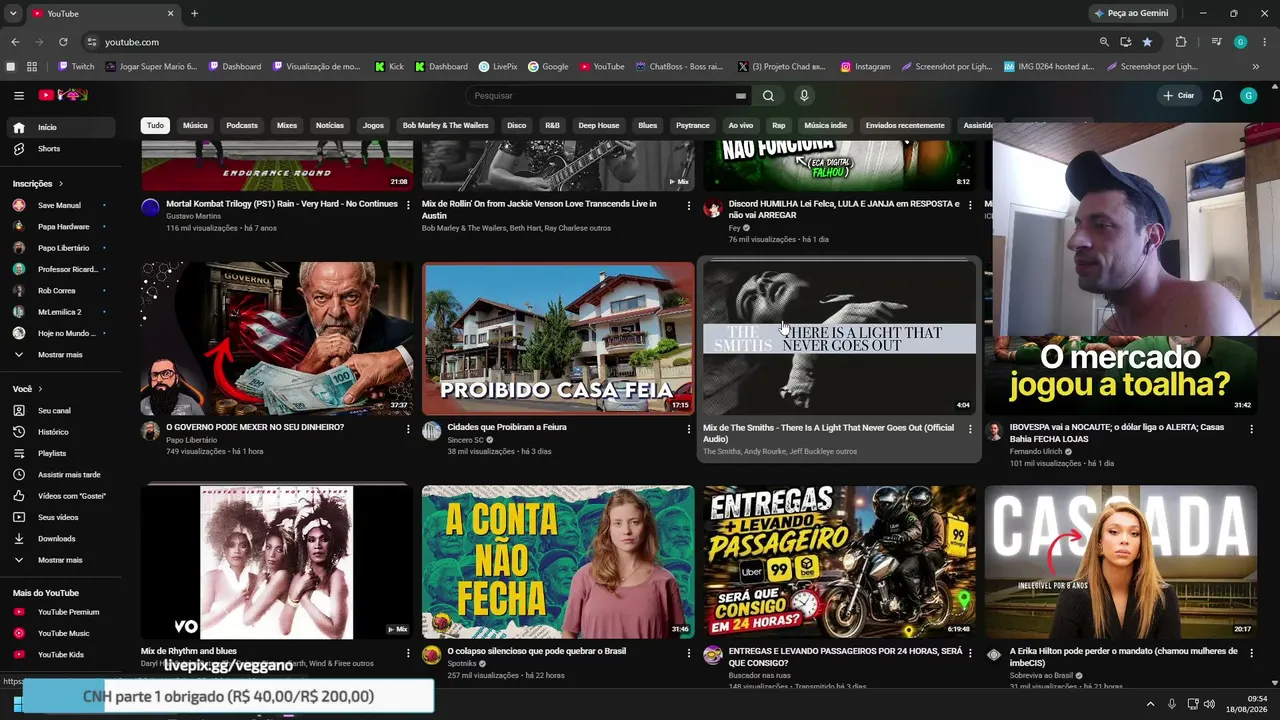Click the magnifying glass search button

tap(768, 96)
